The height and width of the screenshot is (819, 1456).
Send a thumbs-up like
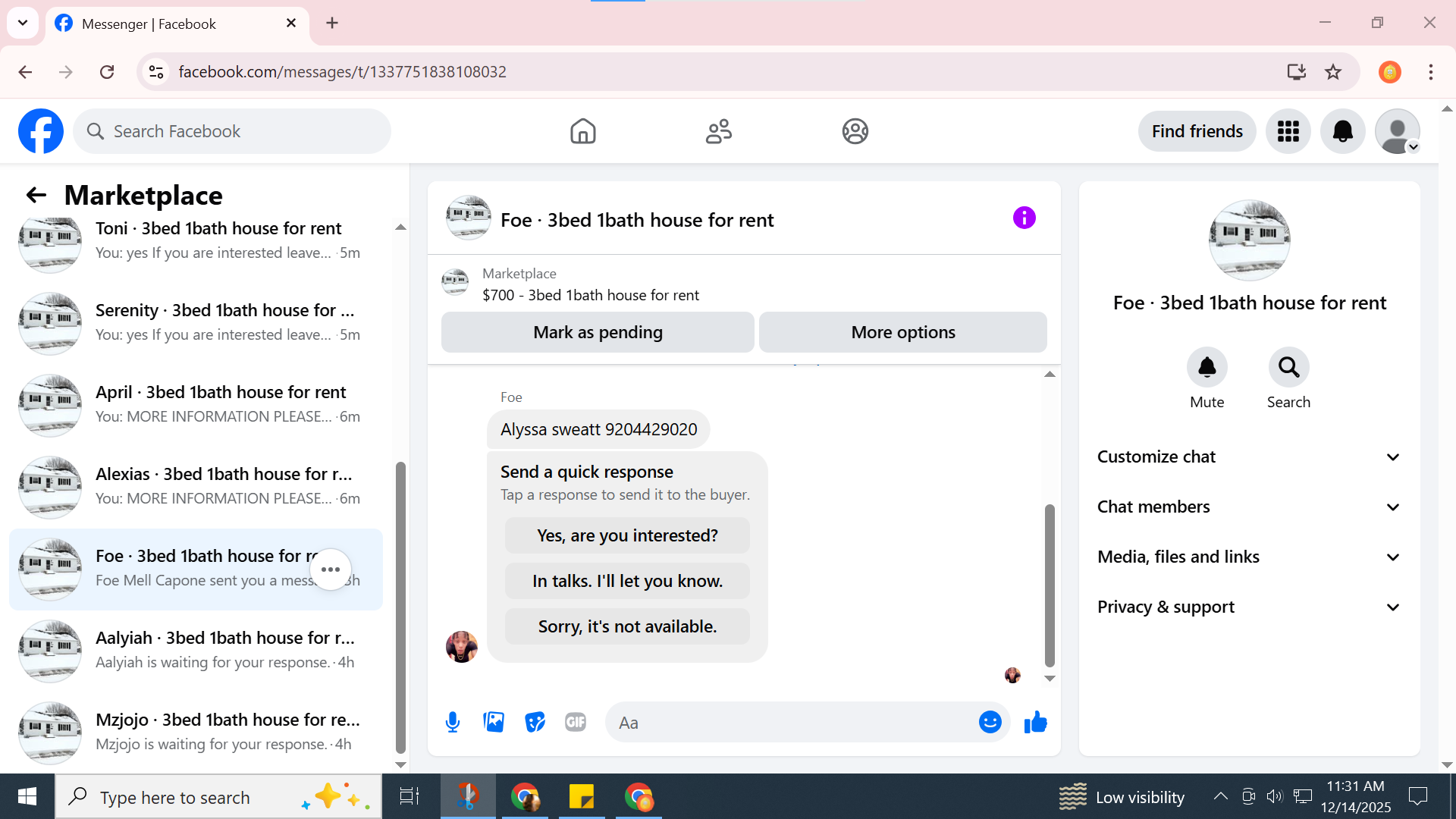point(1035,723)
